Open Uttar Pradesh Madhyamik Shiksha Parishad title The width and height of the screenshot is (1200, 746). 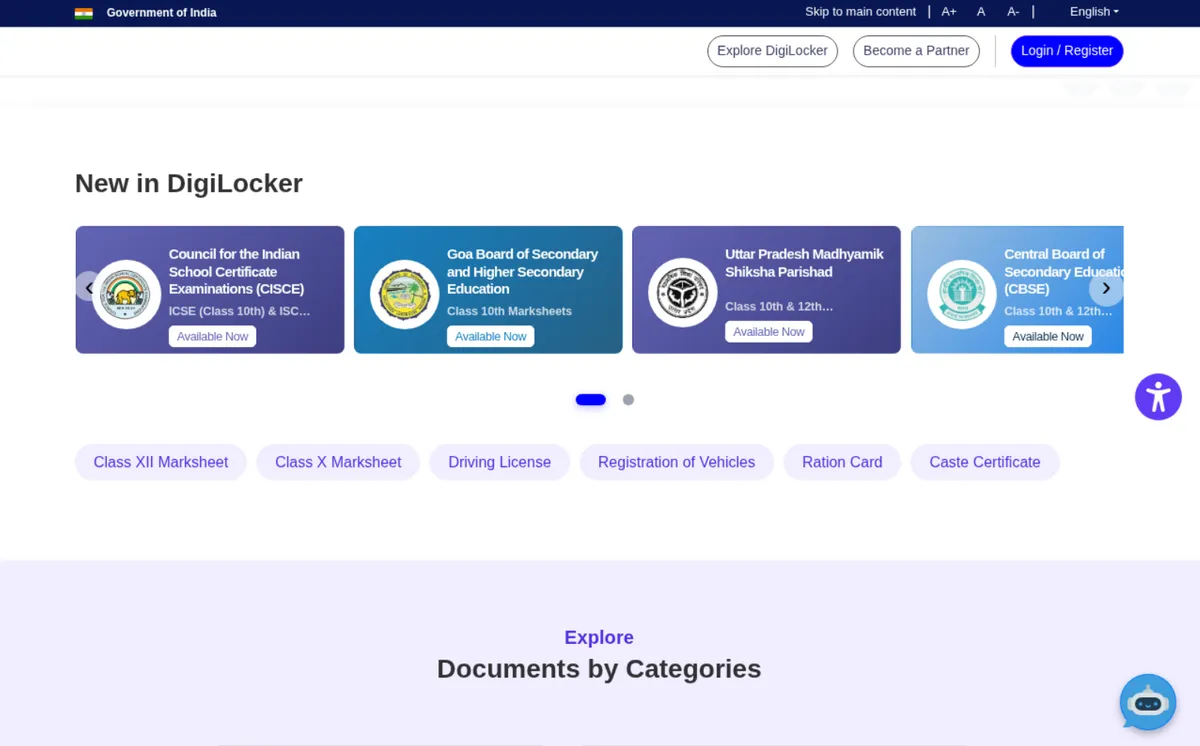pyautogui.click(x=804, y=263)
